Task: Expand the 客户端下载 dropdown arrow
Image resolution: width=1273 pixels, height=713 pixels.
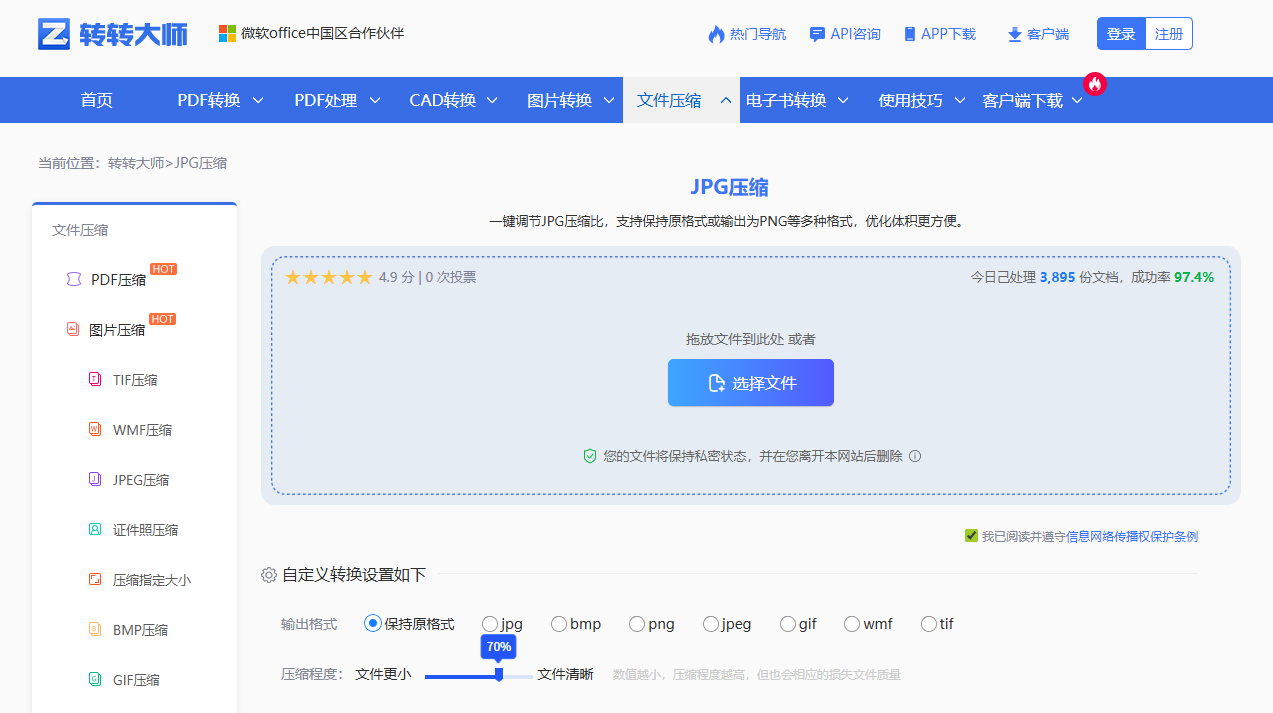Action: [1077, 100]
